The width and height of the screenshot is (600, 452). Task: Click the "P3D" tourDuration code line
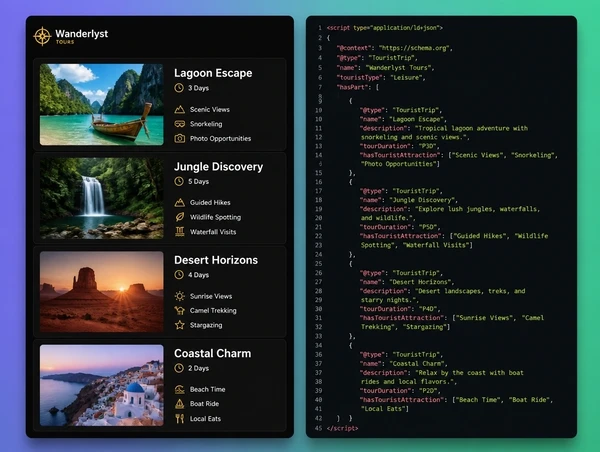pyautogui.click(x=399, y=146)
